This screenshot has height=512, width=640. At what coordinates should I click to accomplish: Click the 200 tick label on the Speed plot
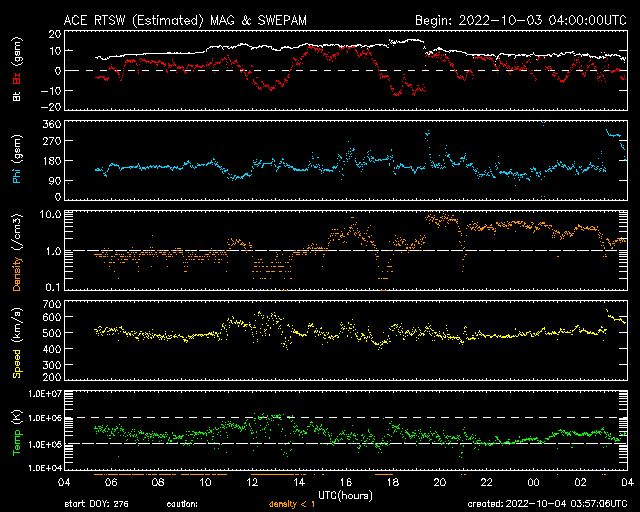click(52, 377)
